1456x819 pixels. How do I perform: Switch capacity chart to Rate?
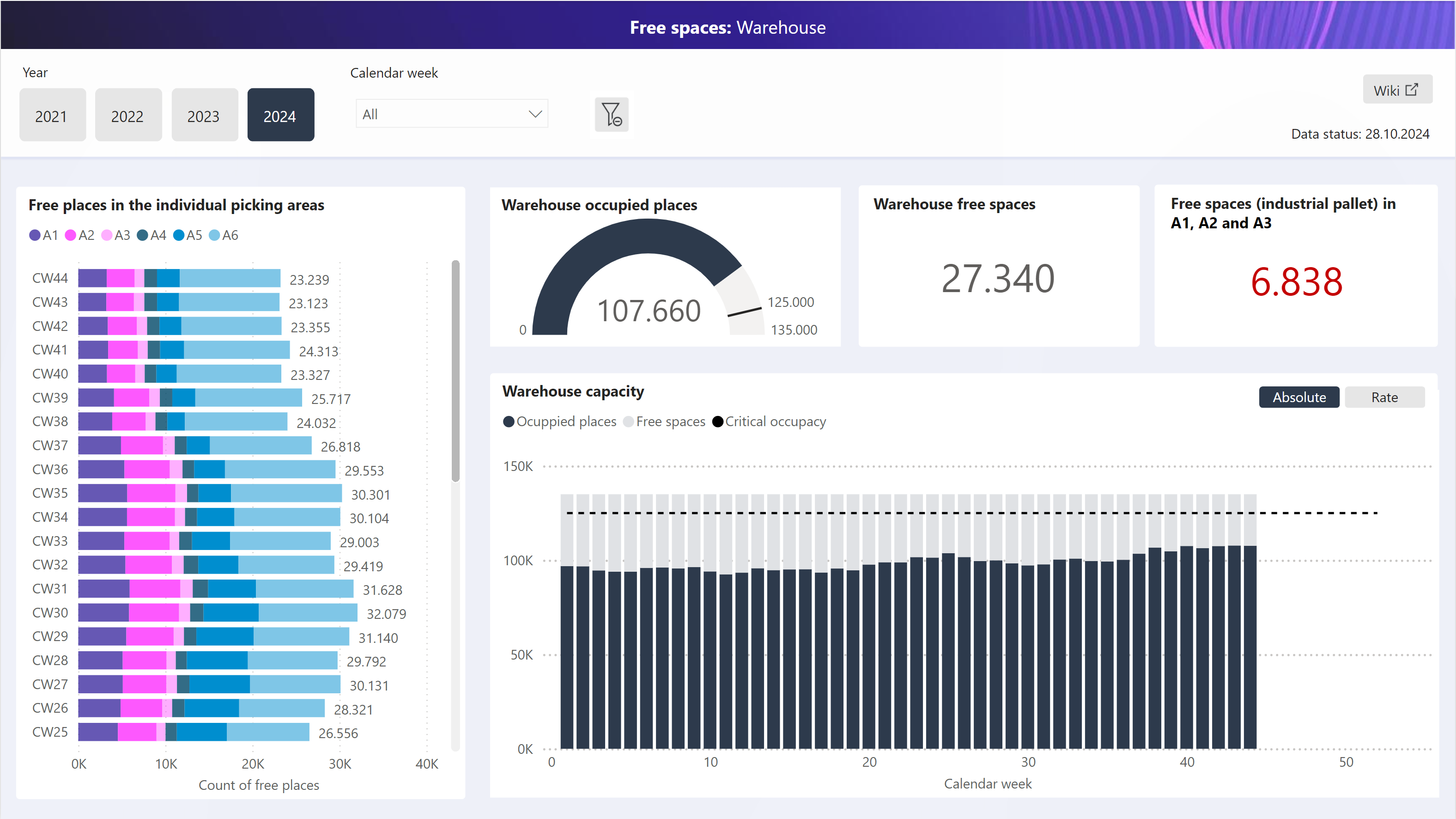tap(1384, 397)
